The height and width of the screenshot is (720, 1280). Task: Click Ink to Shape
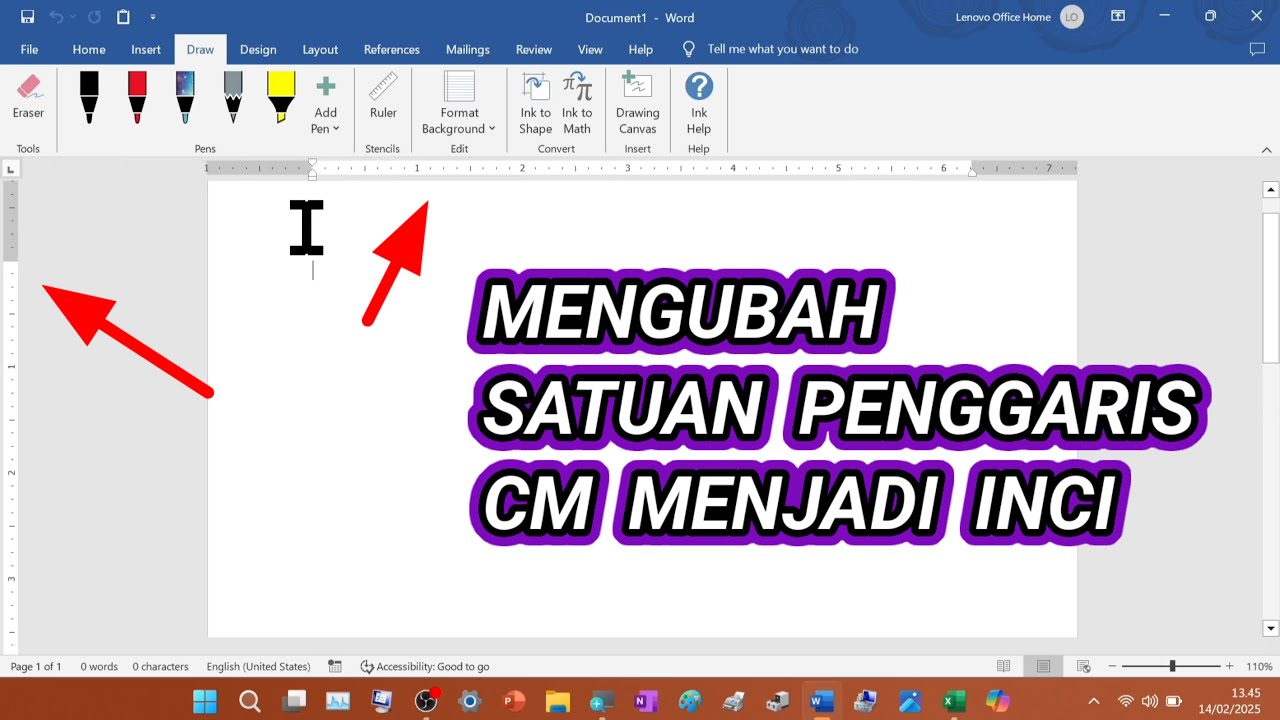click(x=535, y=104)
